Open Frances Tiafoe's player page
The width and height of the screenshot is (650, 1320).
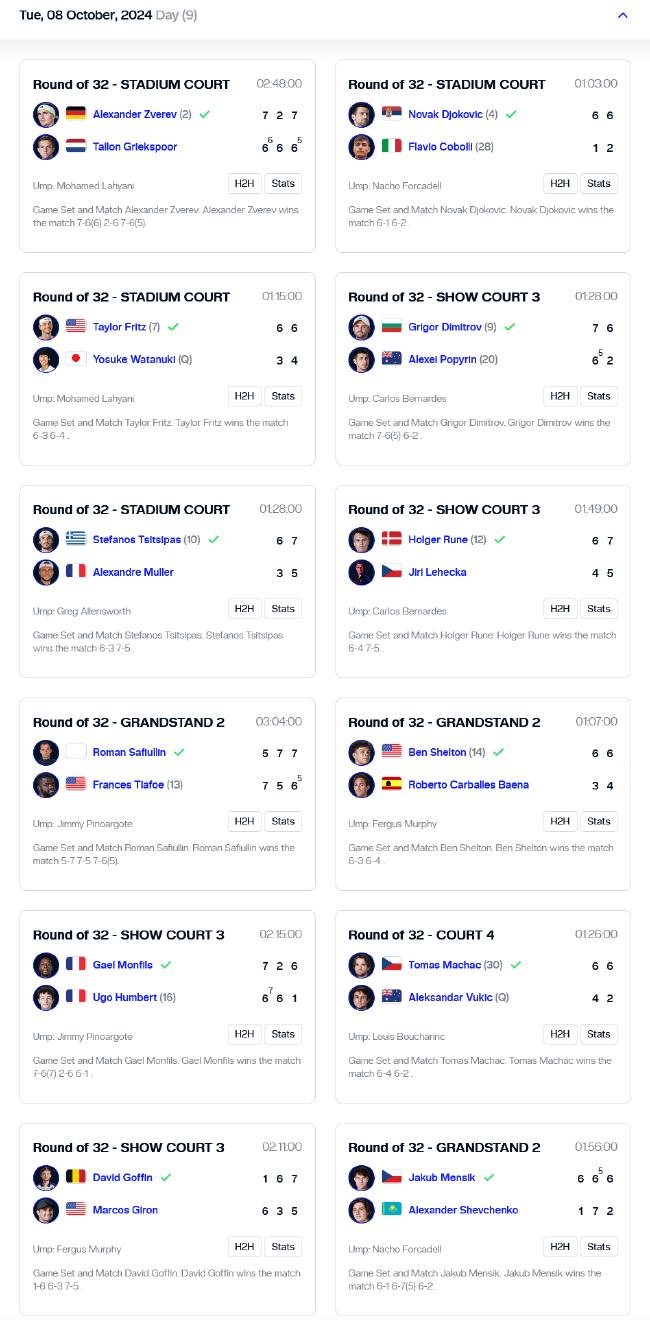(128, 785)
